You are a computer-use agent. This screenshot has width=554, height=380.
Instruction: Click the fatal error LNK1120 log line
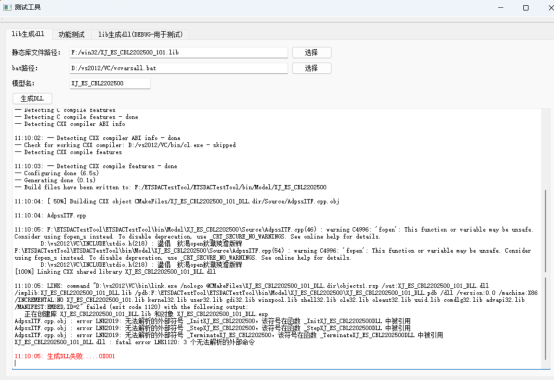135,342
